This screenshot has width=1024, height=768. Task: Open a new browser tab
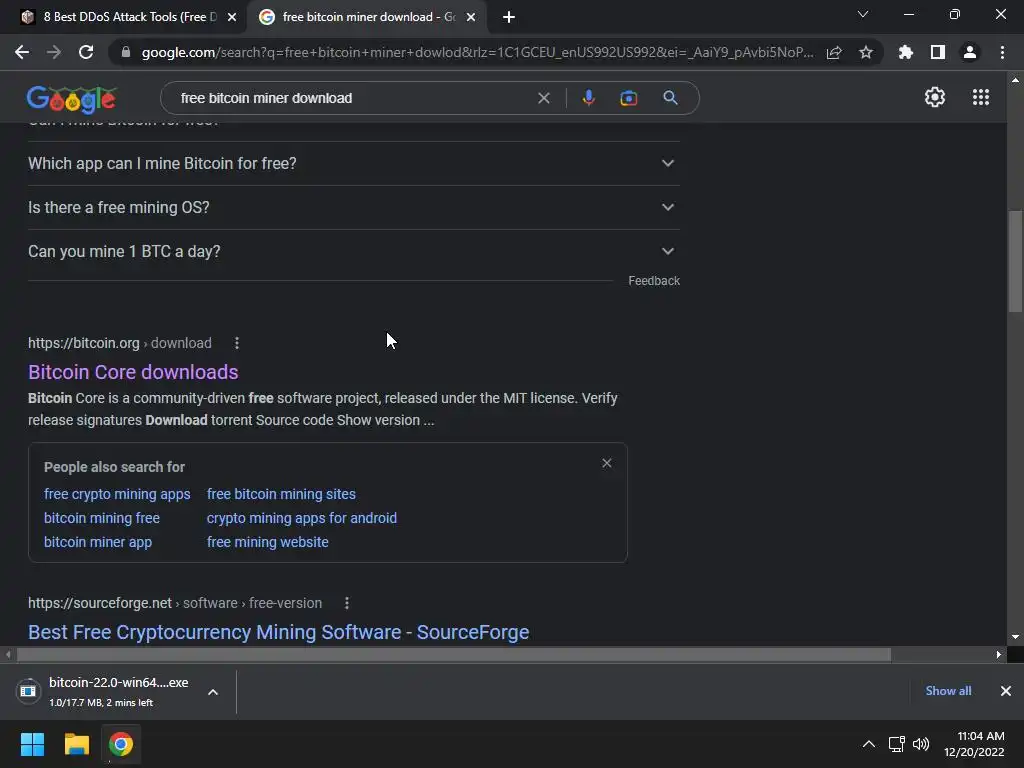(509, 17)
